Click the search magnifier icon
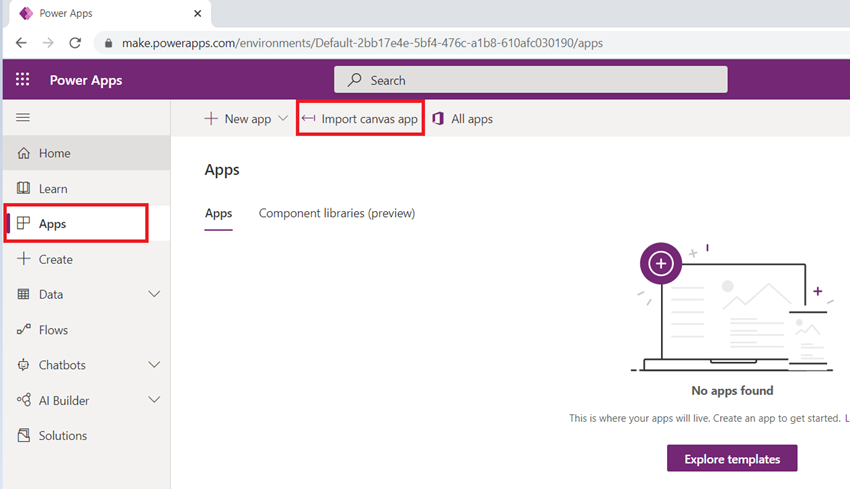 click(x=355, y=80)
